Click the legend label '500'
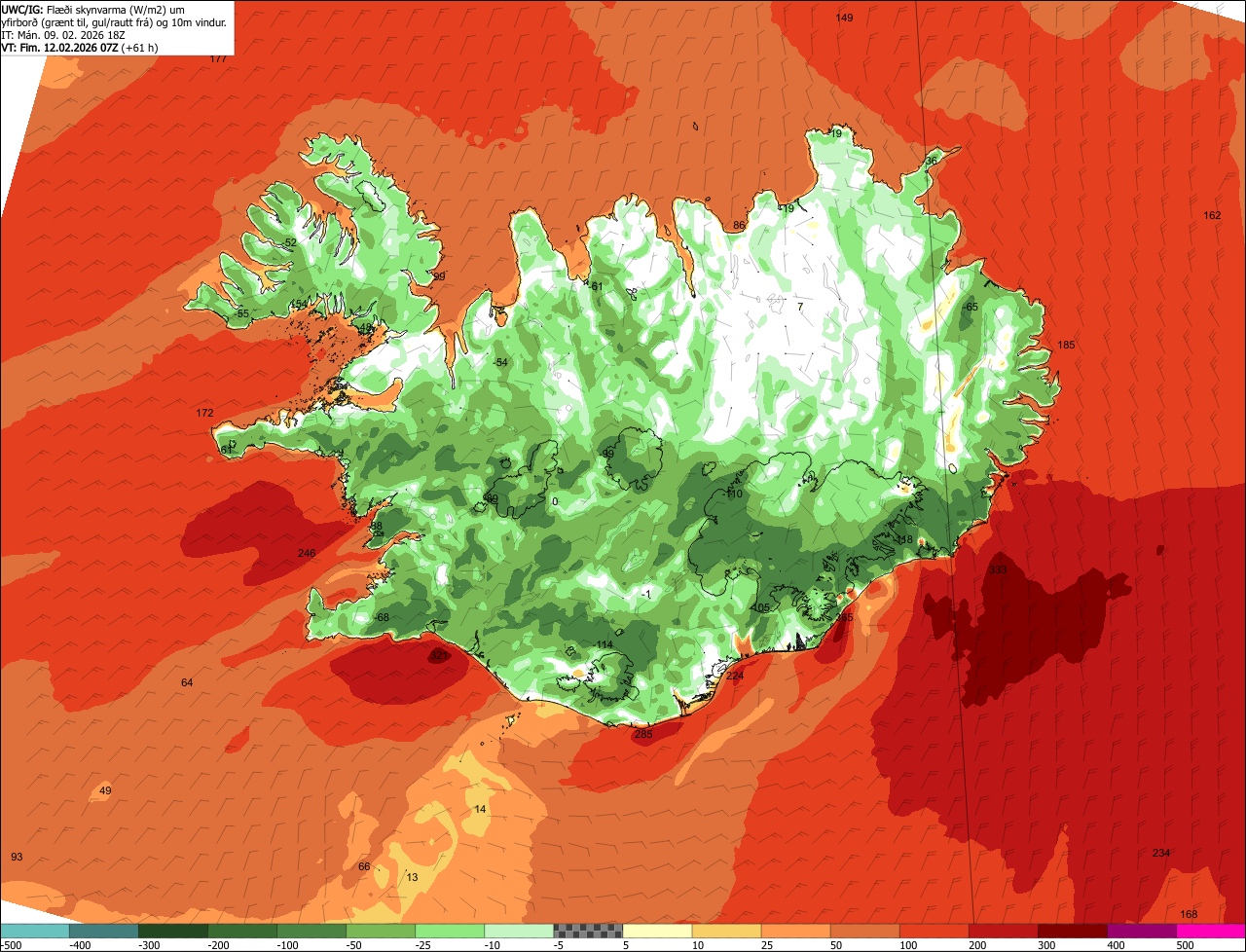1246x952 pixels. coord(1185,944)
